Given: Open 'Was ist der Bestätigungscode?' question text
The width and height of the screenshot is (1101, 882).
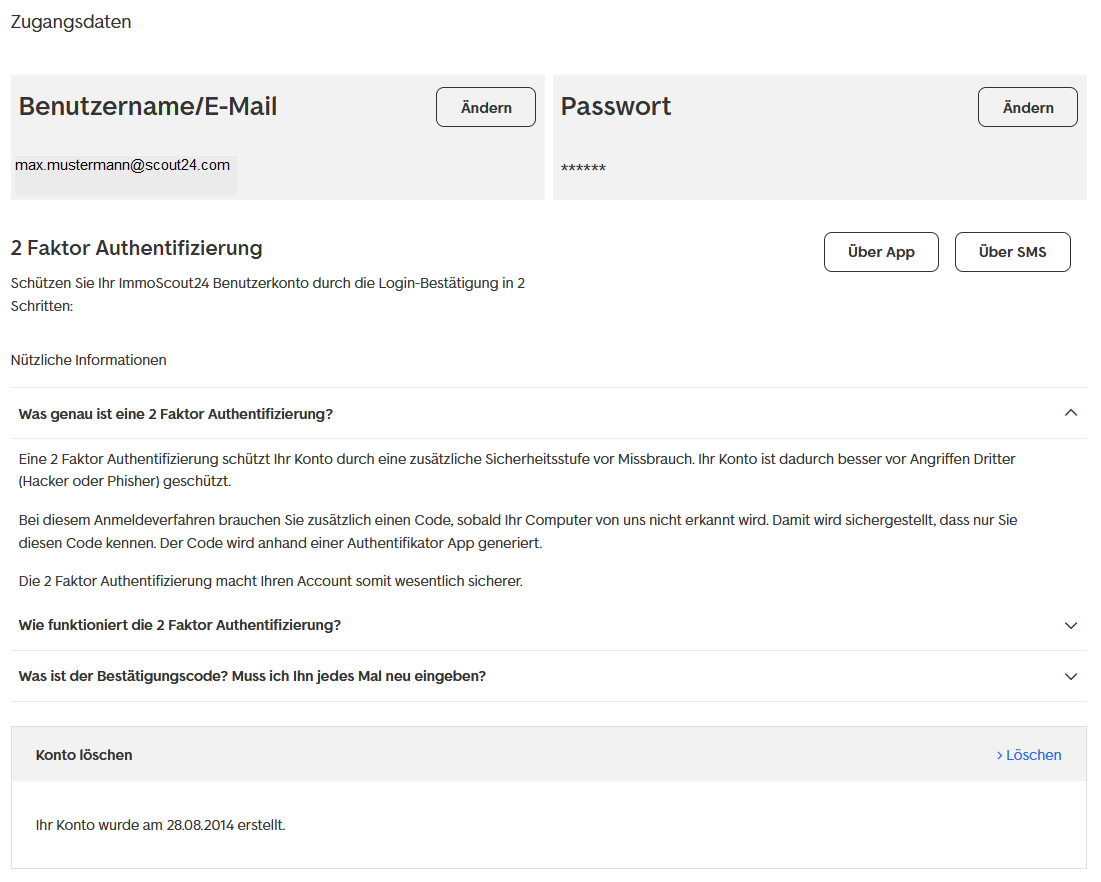Looking at the screenshot, I should click(252, 676).
